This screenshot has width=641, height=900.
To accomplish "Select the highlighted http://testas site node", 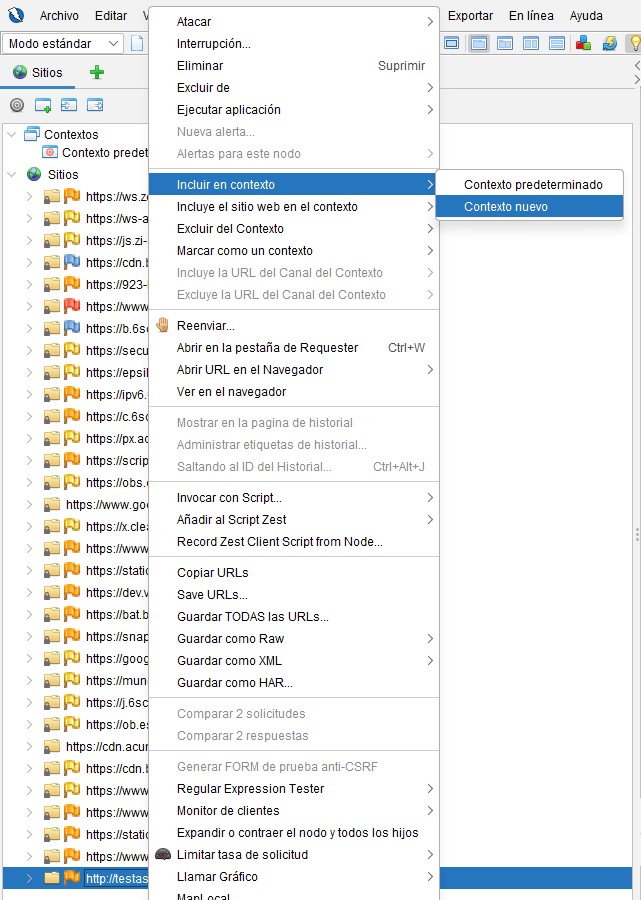I will click(x=116, y=878).
